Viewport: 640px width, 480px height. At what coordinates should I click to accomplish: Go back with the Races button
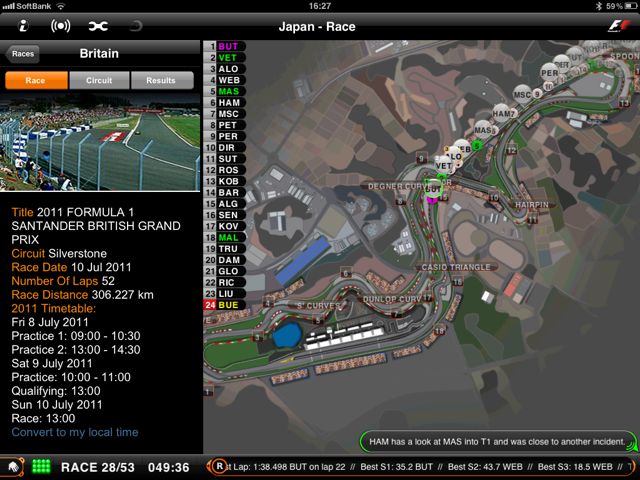[x=22, y=54]
